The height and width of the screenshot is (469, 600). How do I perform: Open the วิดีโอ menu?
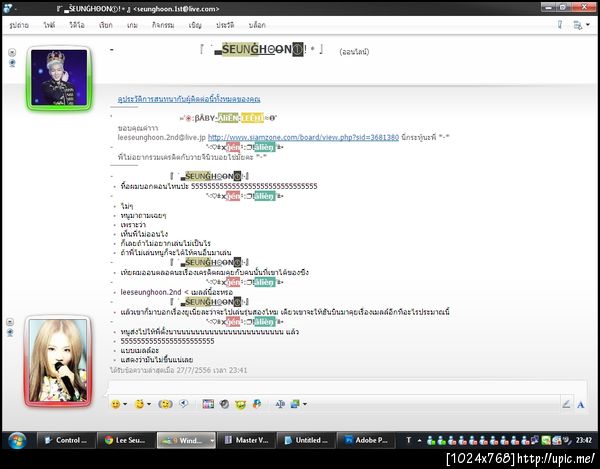(x=77, y=25)
